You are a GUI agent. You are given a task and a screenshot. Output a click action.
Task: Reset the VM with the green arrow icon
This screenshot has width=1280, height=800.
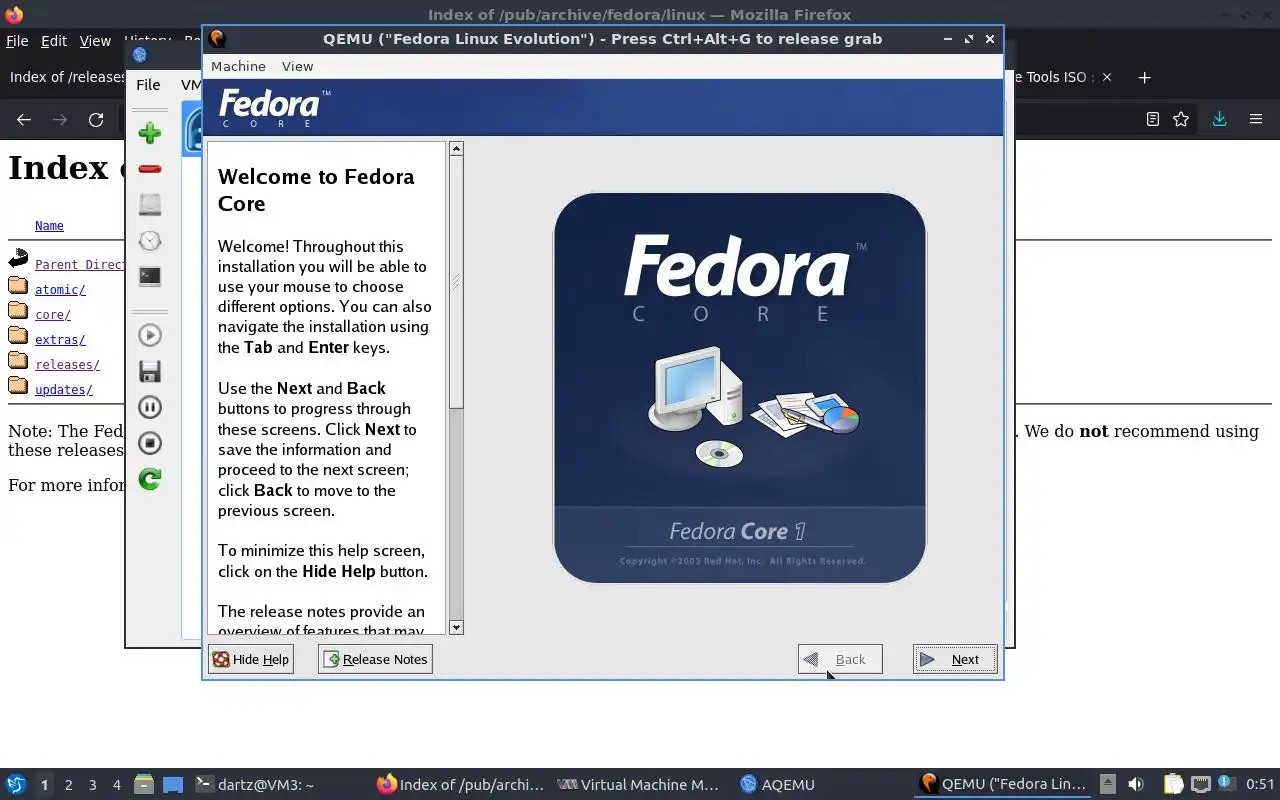point(150,479)
